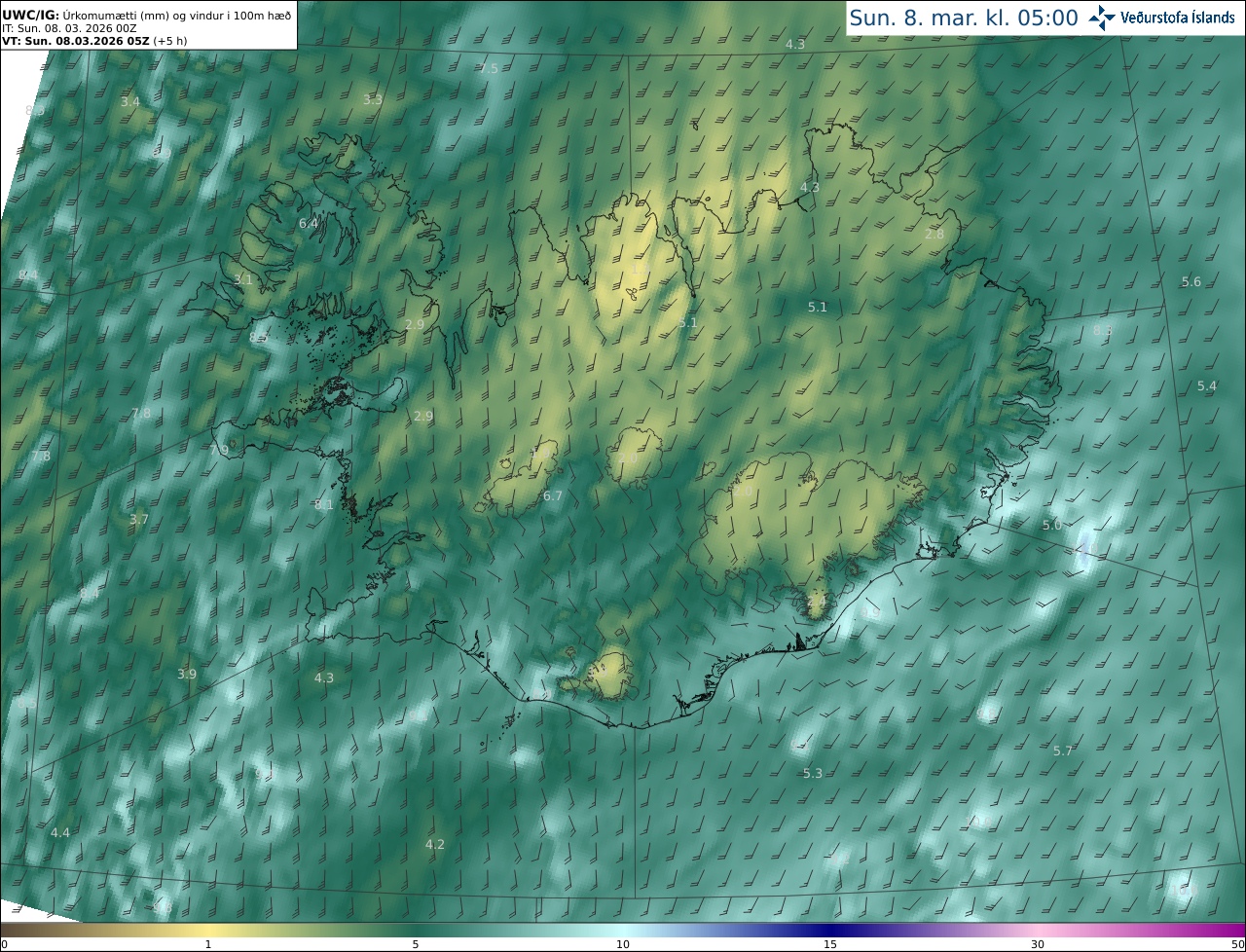
Task: Select the 3.9 value label on the map
Action: (x=187, y=674)
